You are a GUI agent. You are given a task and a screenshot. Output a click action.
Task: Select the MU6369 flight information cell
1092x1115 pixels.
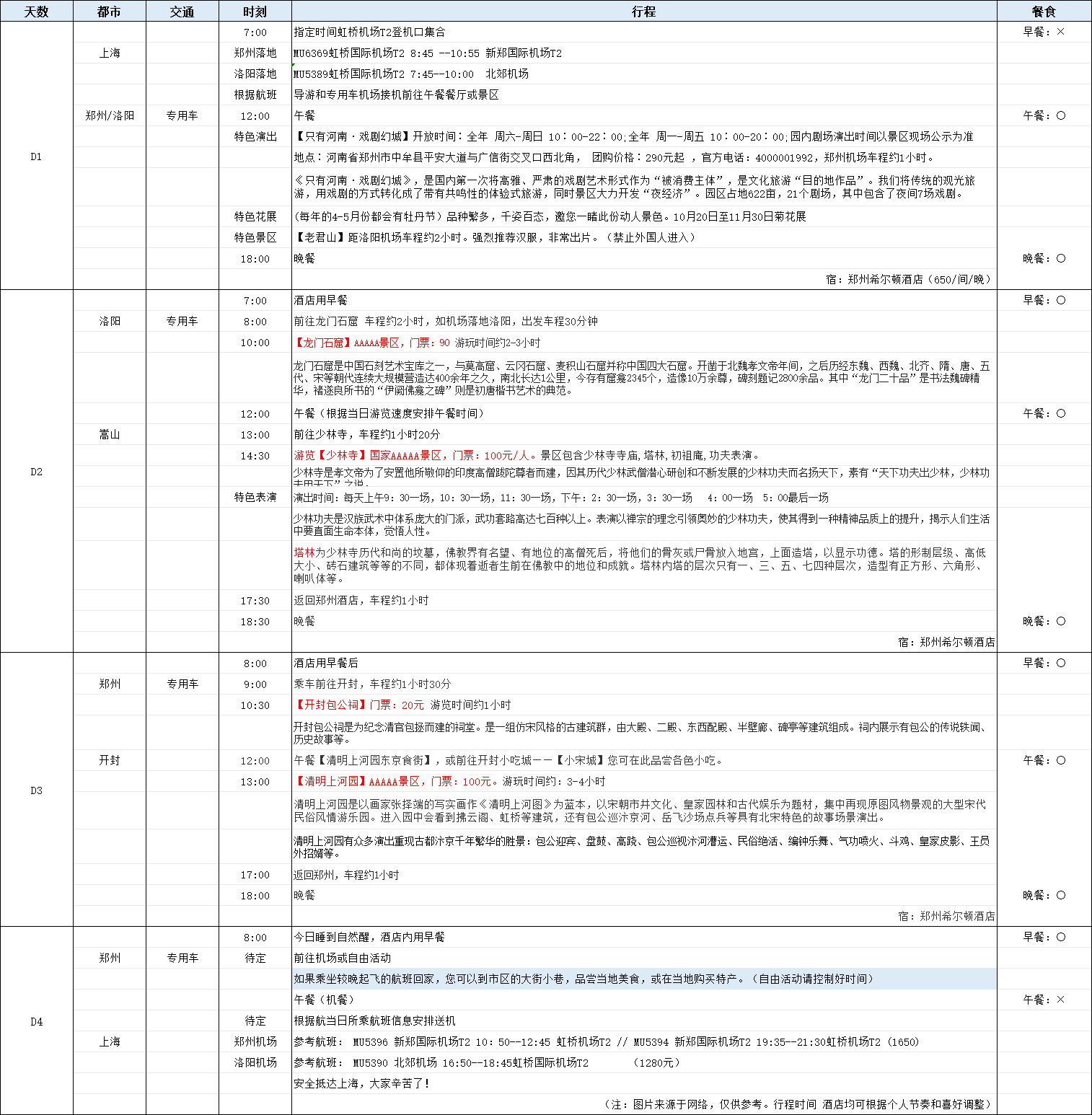(x=427, y=53)
